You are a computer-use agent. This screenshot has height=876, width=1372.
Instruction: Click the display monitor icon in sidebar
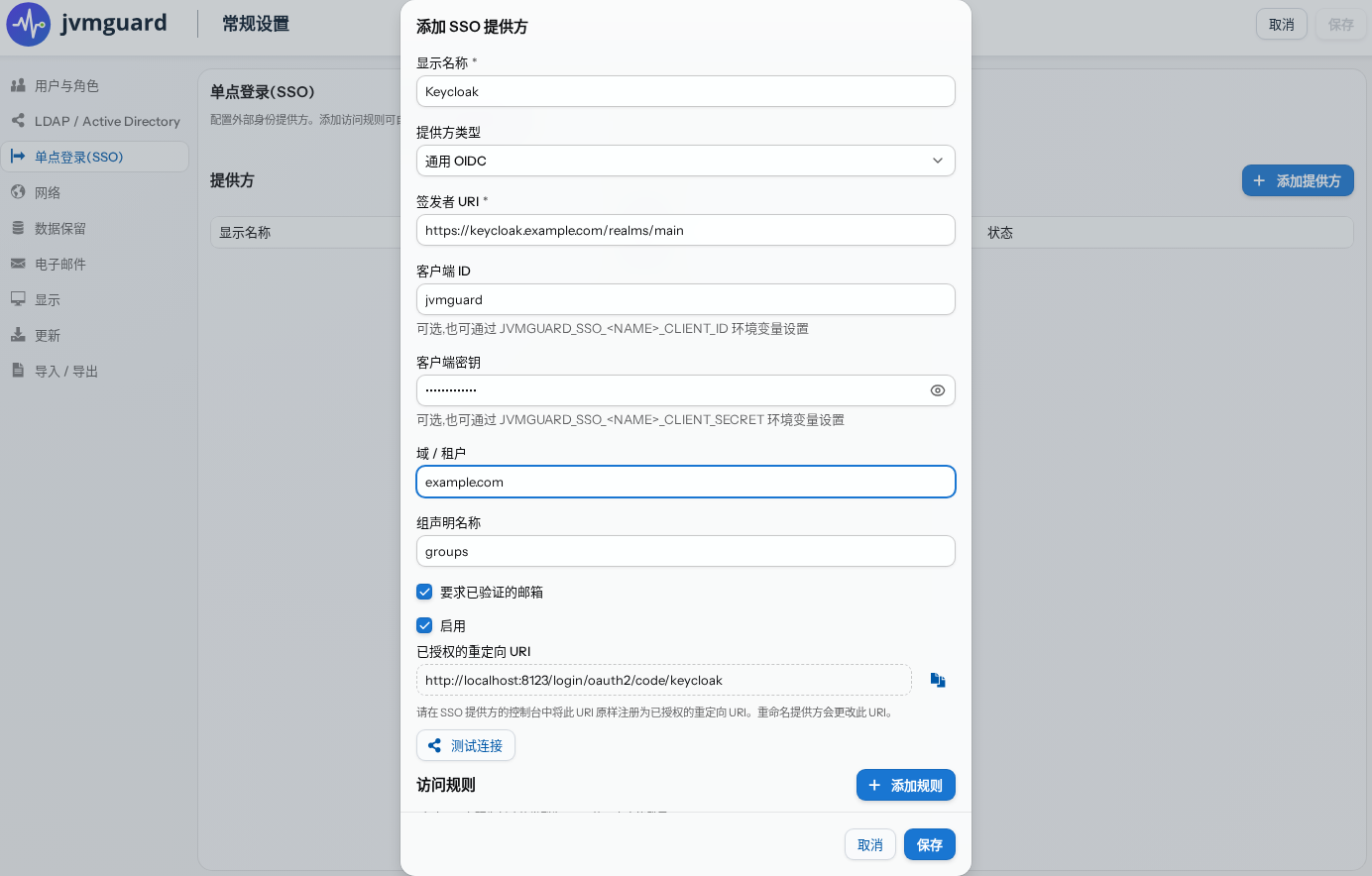18,299
